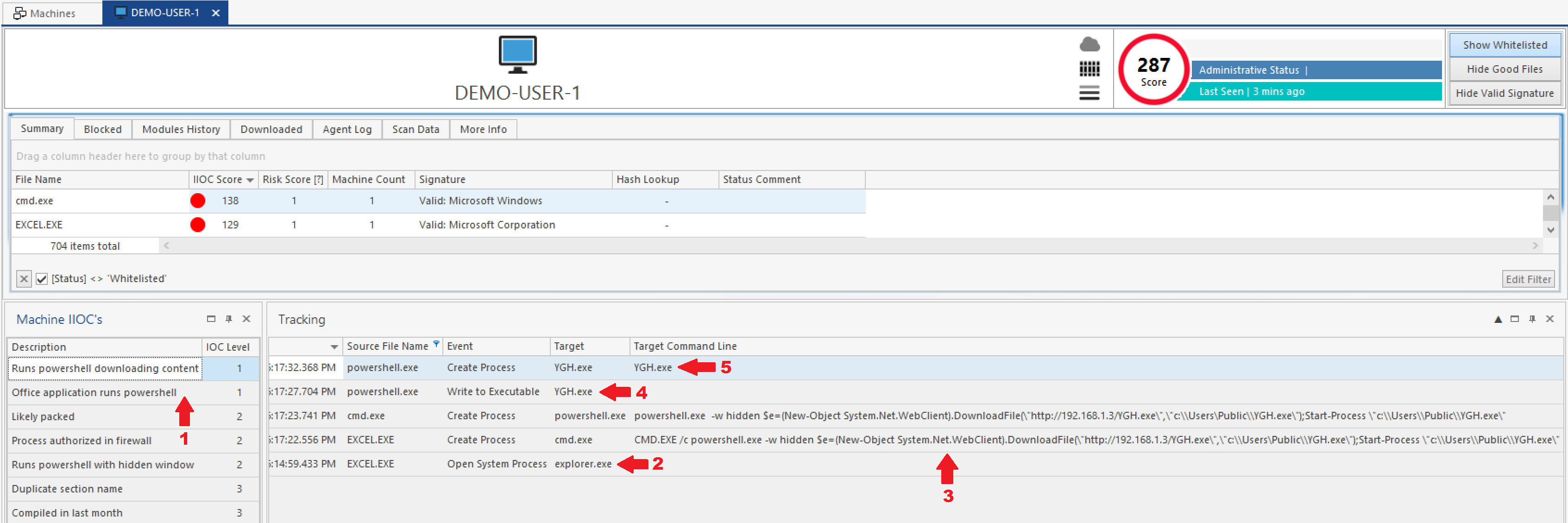The height and width of the screenshot is (523, 1568).
Task: Open the IIOC Score sort dropdown arrow
Action: 250,180
